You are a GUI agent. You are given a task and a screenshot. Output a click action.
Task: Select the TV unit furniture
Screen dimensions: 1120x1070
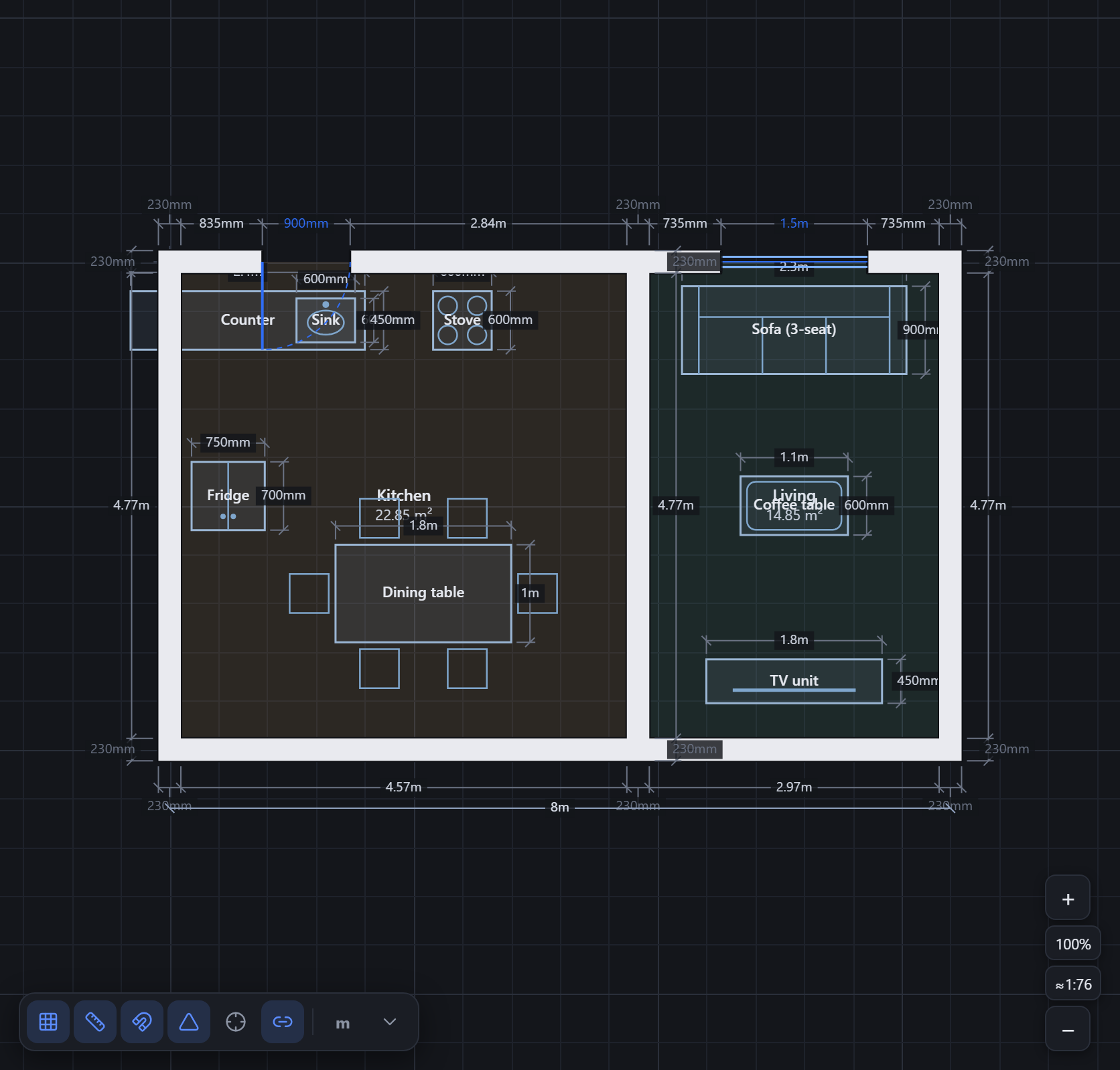pos(794,681)
